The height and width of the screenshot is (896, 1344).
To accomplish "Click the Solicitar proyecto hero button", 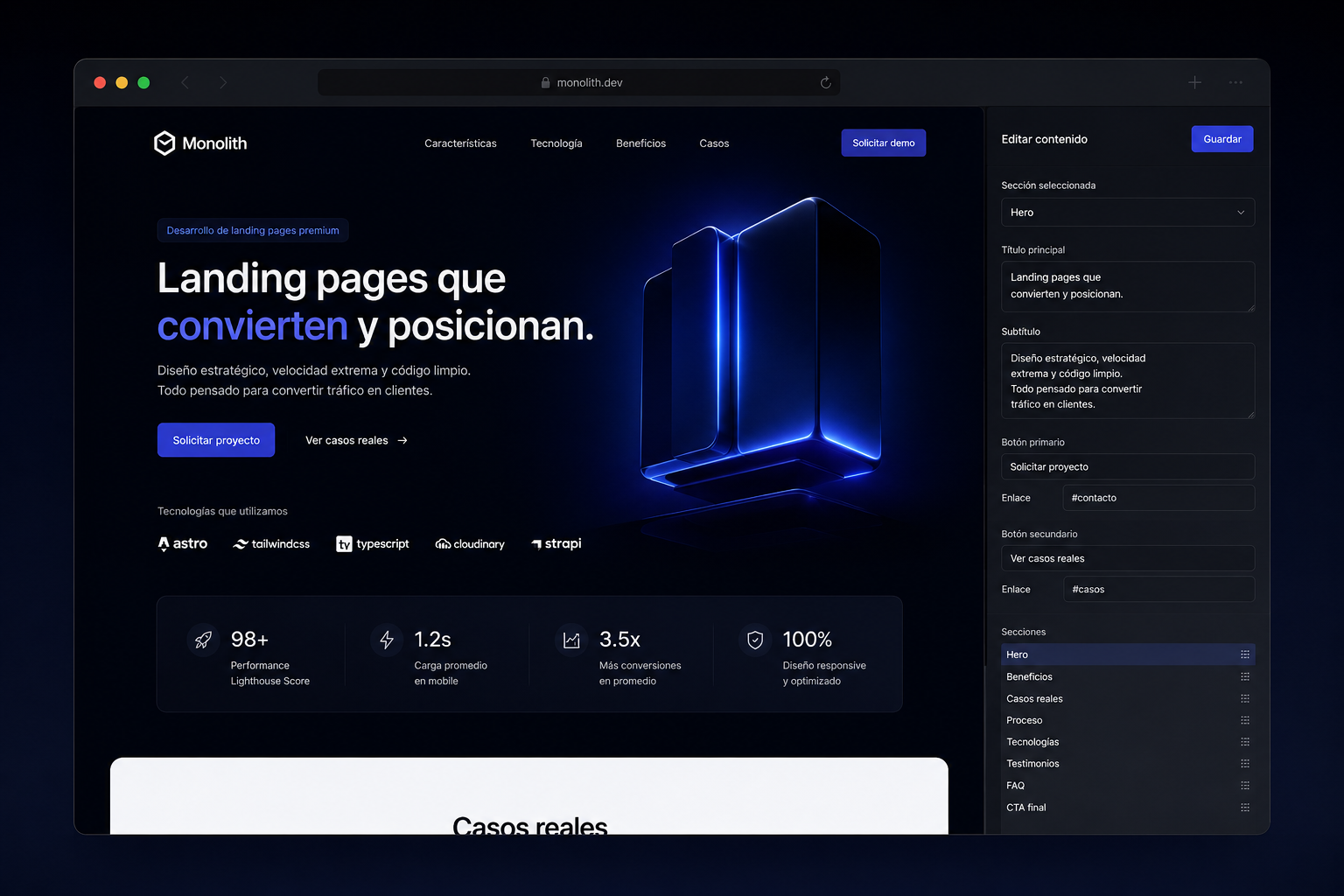I will (216, 440).
